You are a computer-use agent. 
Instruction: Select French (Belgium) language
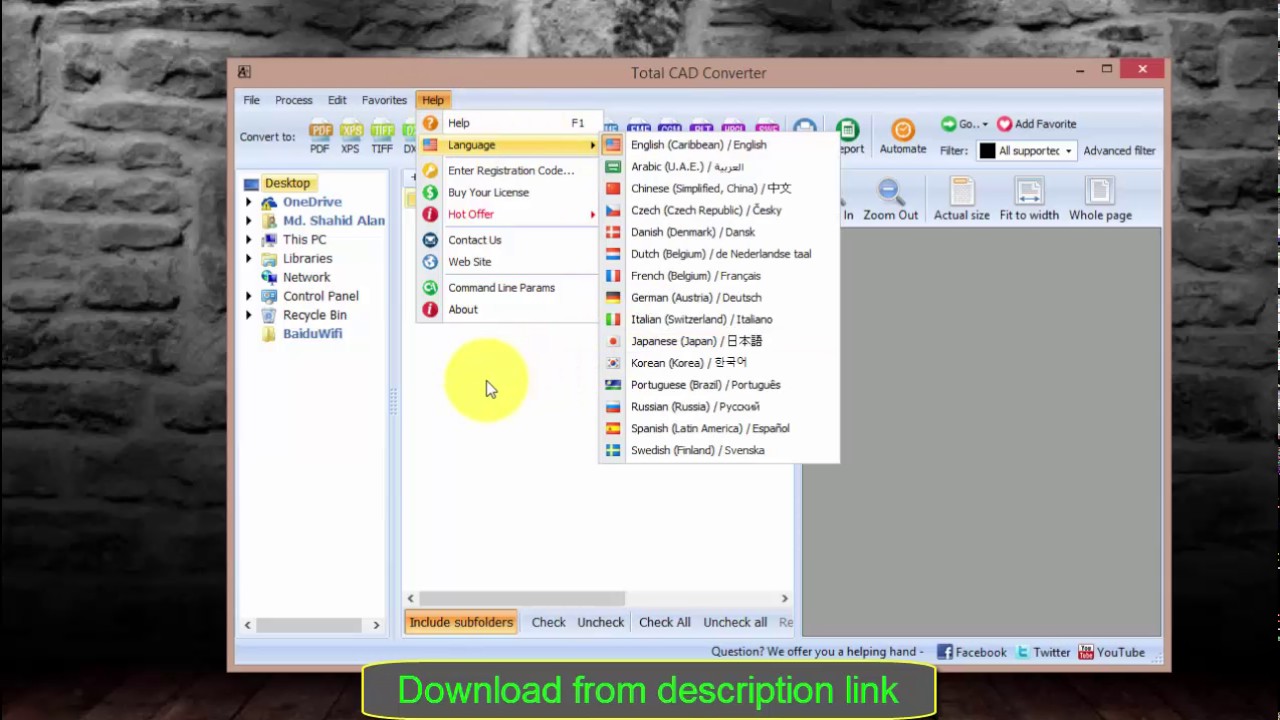click(718, 276)
